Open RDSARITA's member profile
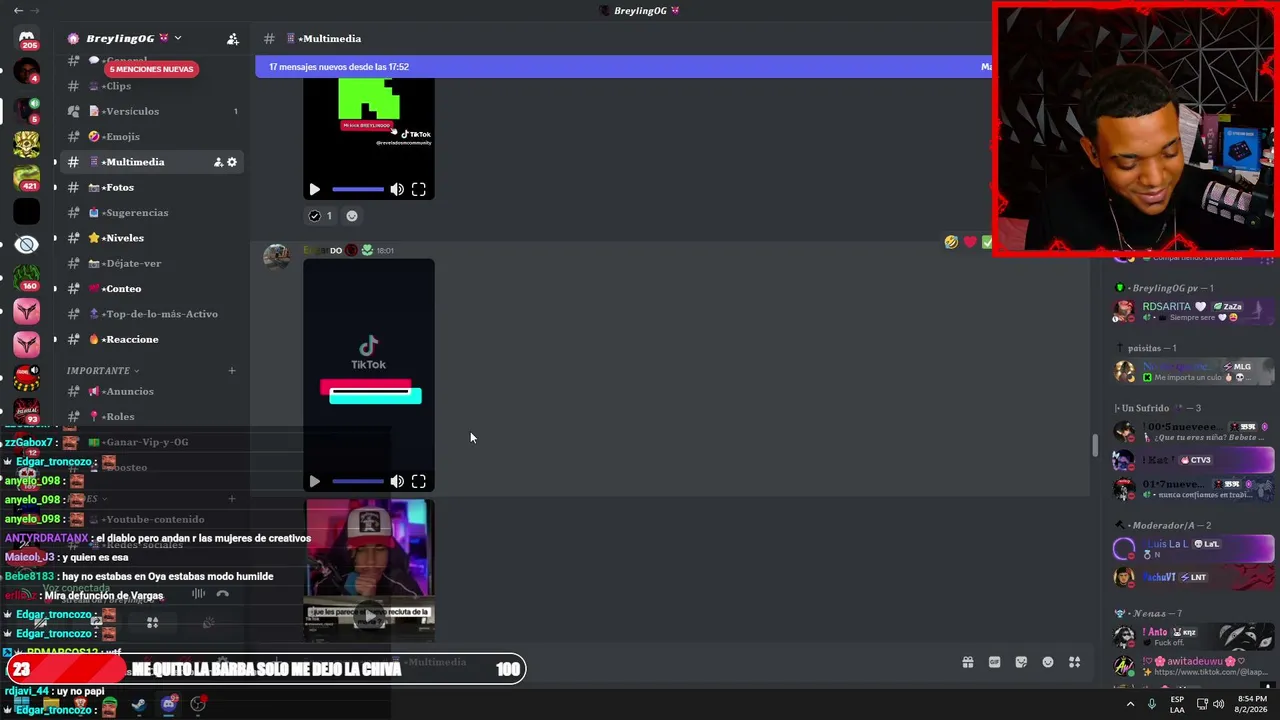Viewport: 1280px width, 720px height. click(1194, 311)
